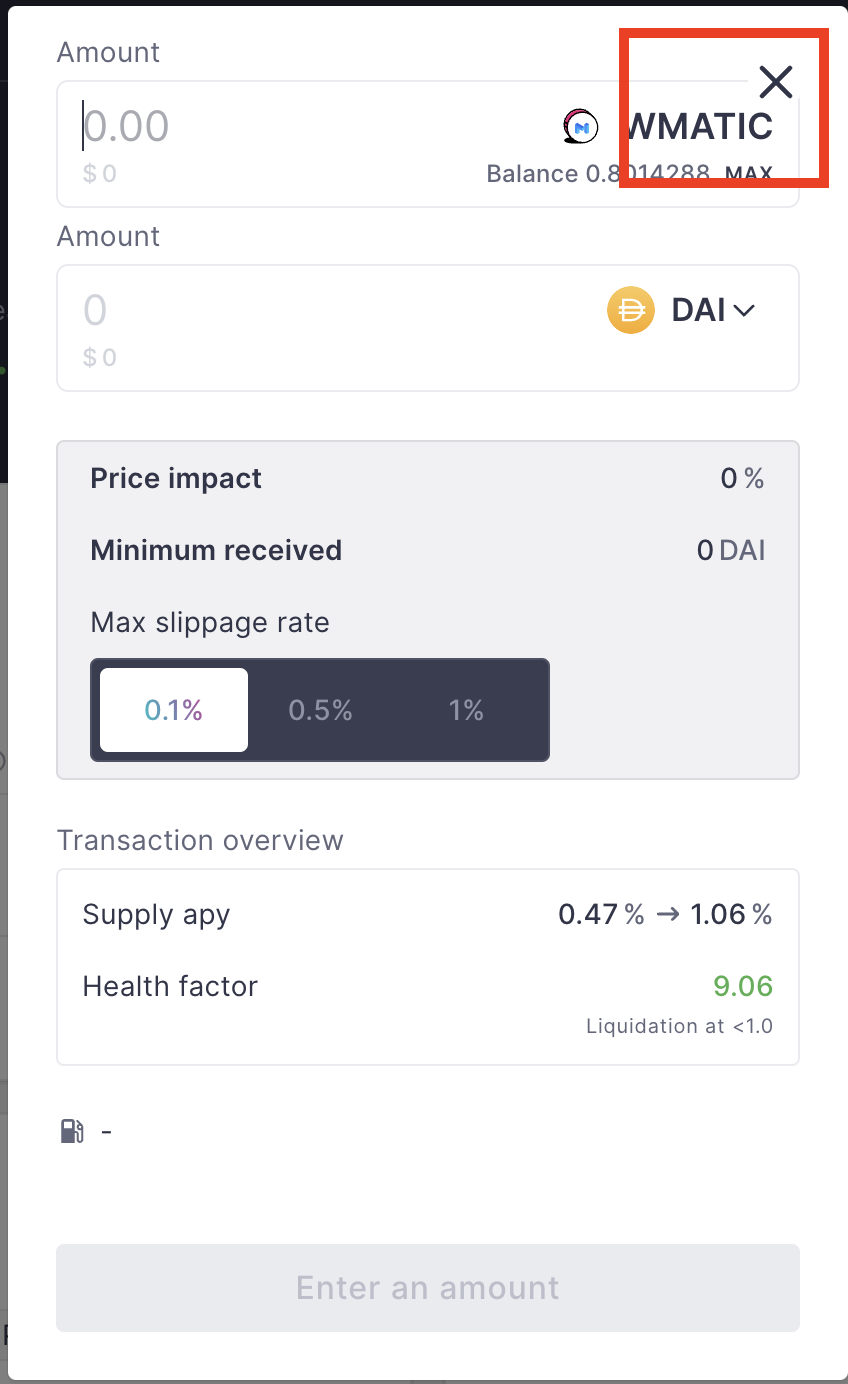Click the gas pump icon
The height and width of the screenshot is (1384, 848).
[70, 1131]
